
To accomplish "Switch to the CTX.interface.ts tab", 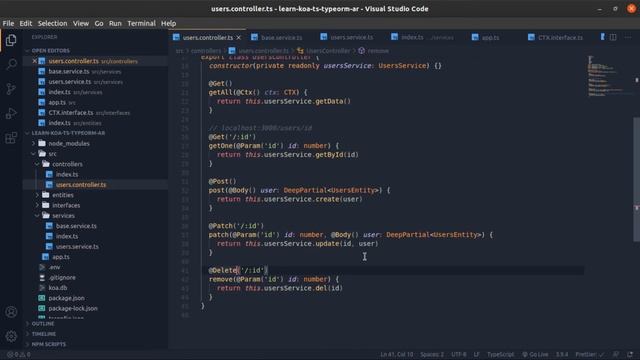I will (x=559, y=38).
